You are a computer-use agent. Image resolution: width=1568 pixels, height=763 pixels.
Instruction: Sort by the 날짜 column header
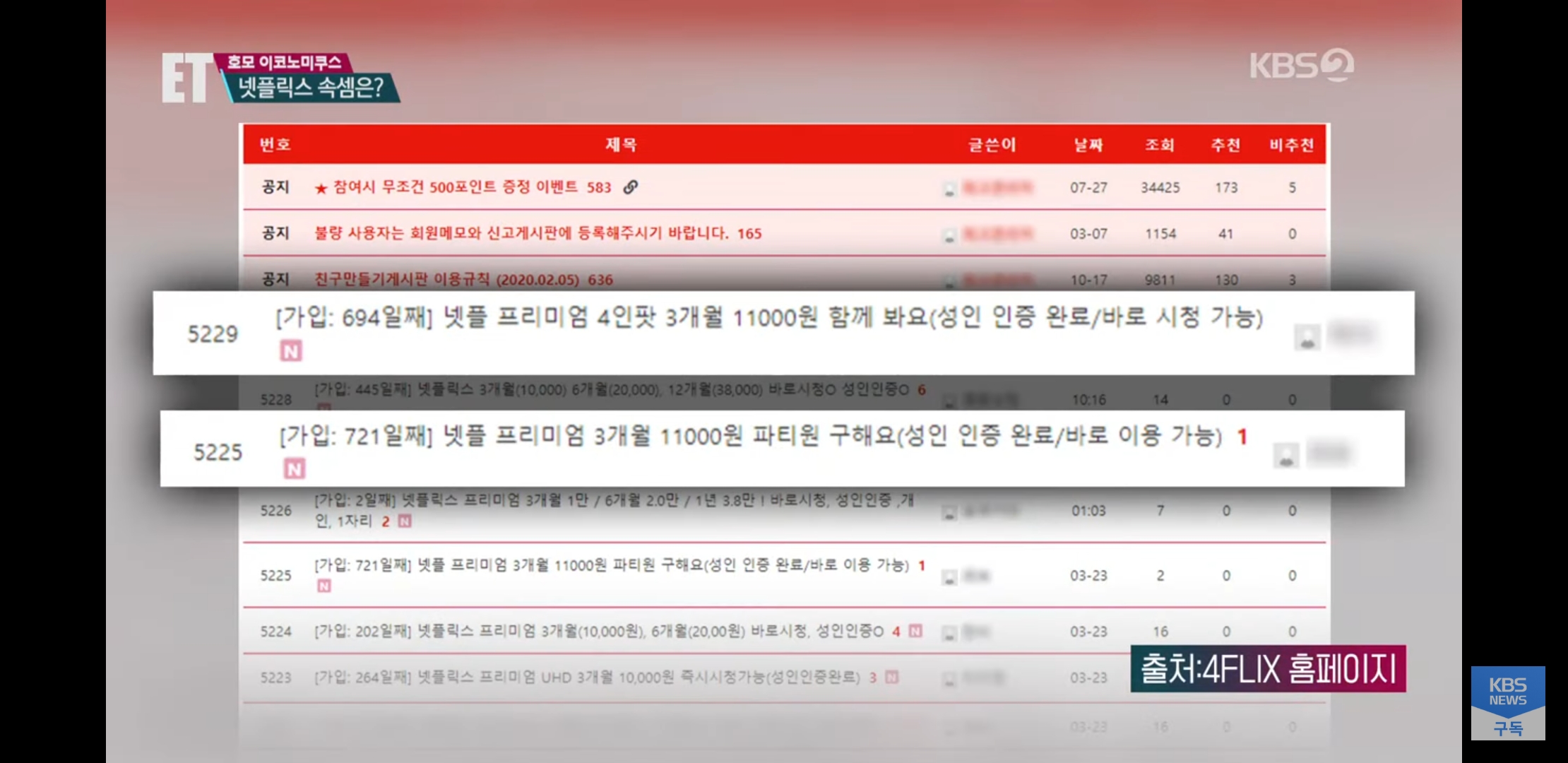click(1088, 145)
